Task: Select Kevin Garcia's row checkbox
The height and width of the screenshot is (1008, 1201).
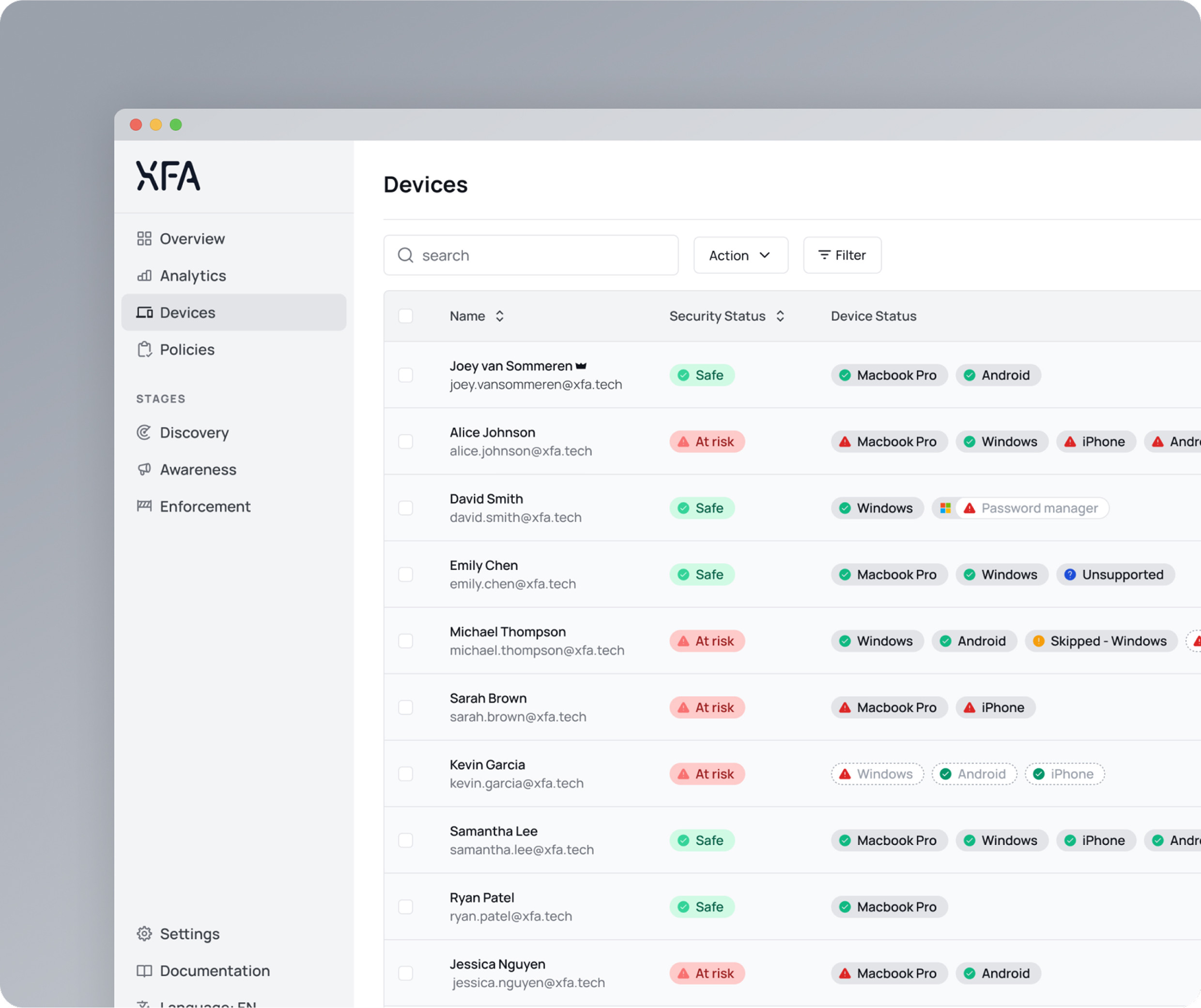Action: (x=405, y=774)
